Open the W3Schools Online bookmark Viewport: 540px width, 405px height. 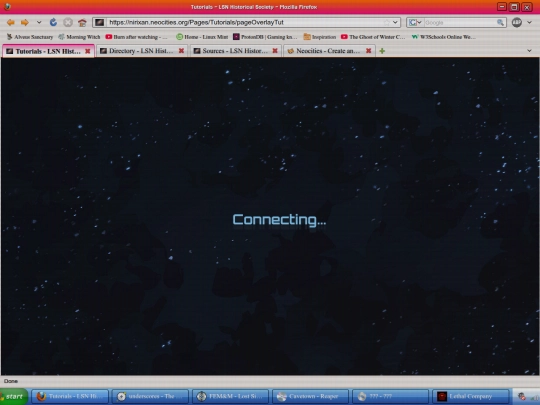click(444, 37)
